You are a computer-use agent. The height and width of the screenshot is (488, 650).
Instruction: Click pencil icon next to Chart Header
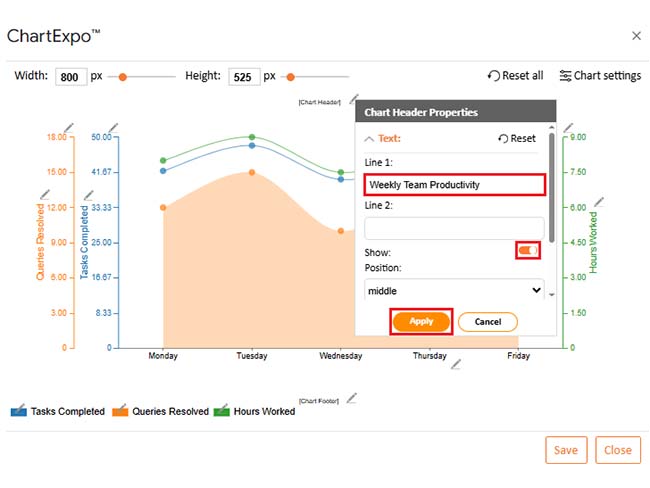point(351,100)
